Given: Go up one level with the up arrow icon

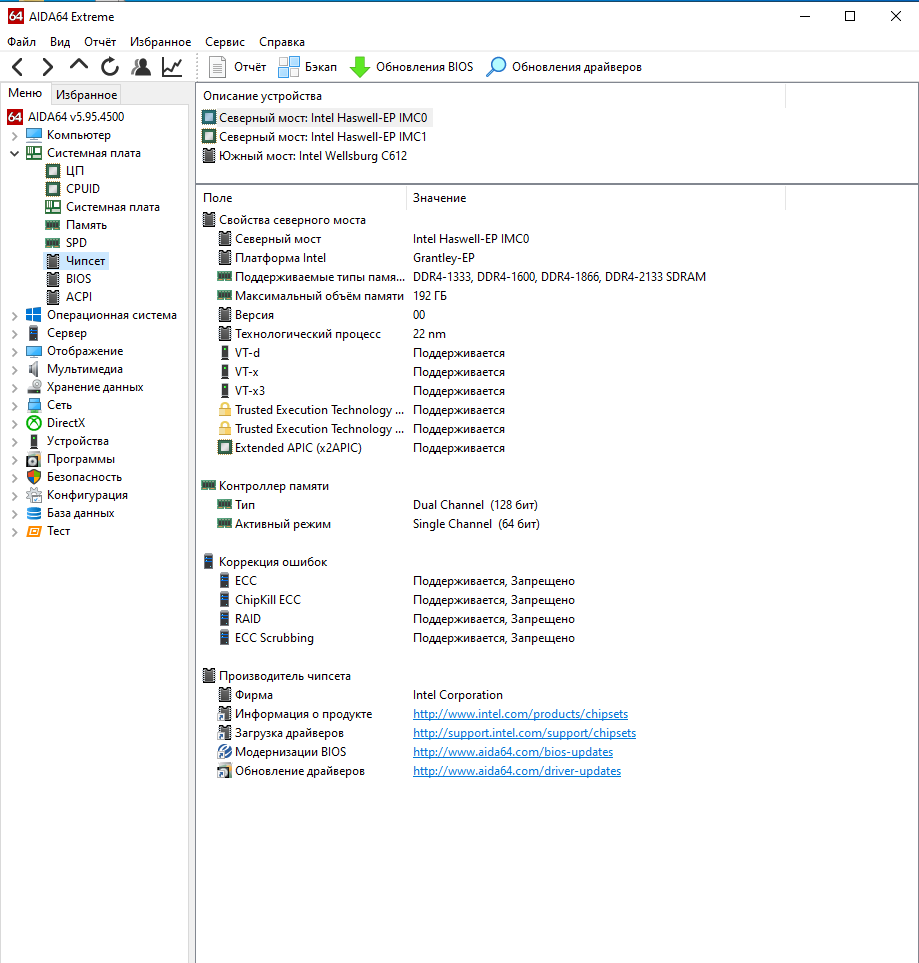Looking at the screenshot, I should click(x=79, y=65).
